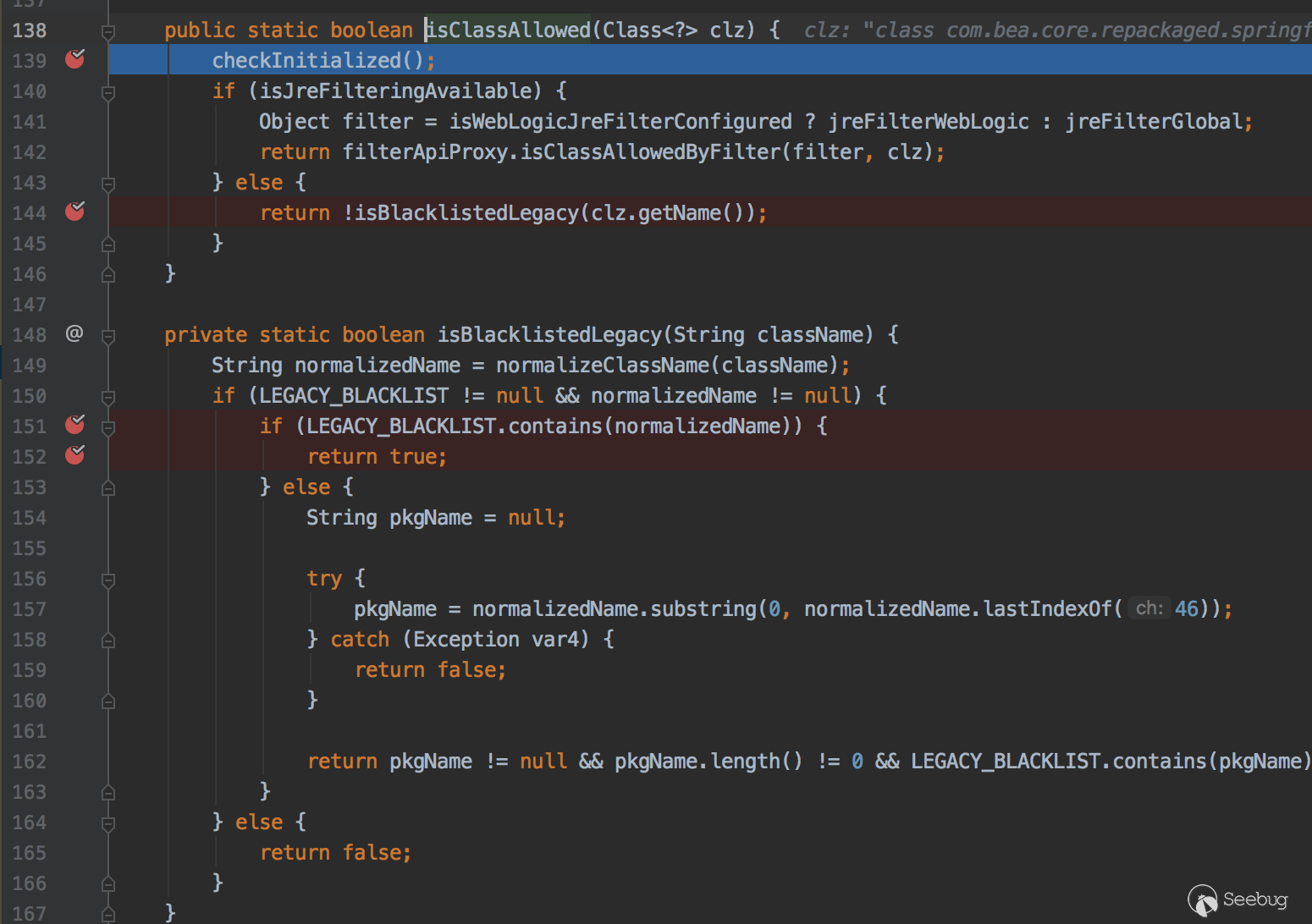Click the lastIndexOf call on line 157
Image resolution: width=1312 pixels, height=924 pixels.
click(1048, 608)
